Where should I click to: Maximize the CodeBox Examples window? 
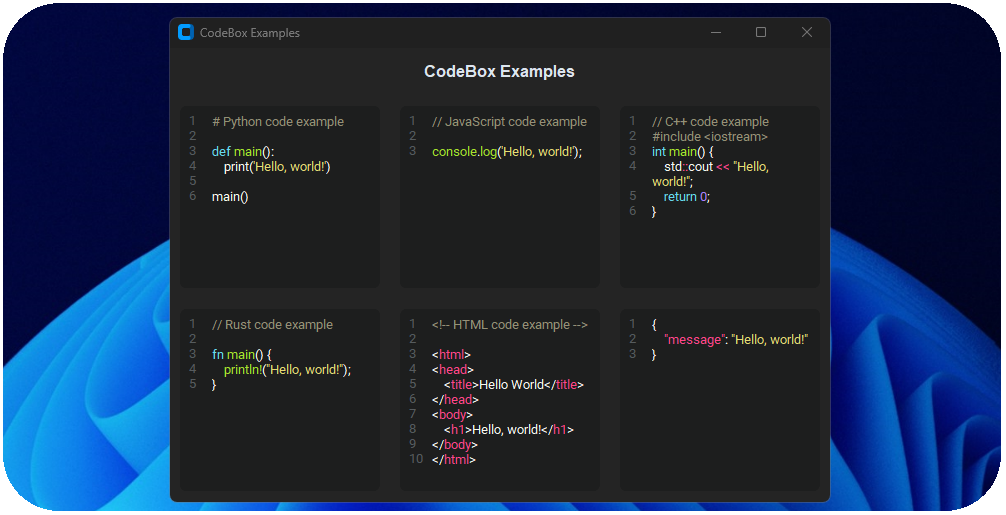761,33
